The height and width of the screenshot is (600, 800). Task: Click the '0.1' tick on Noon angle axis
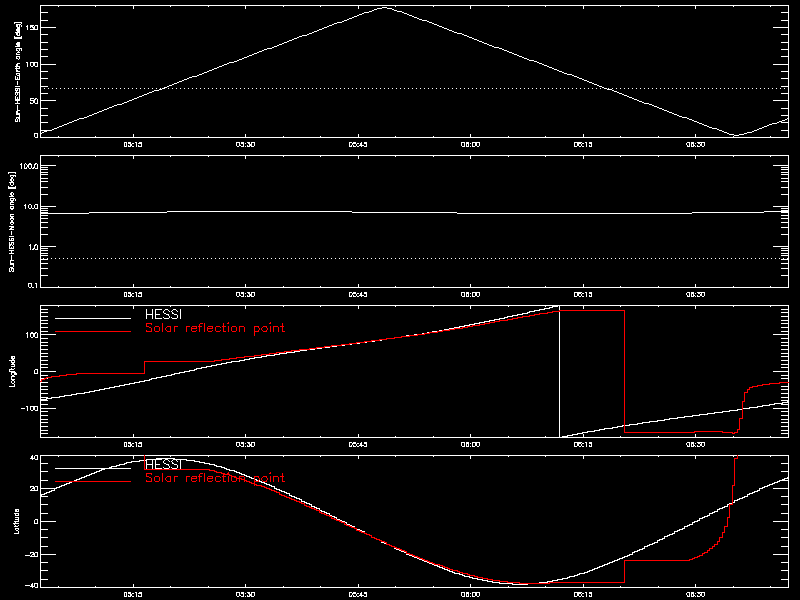coord(33,285)
